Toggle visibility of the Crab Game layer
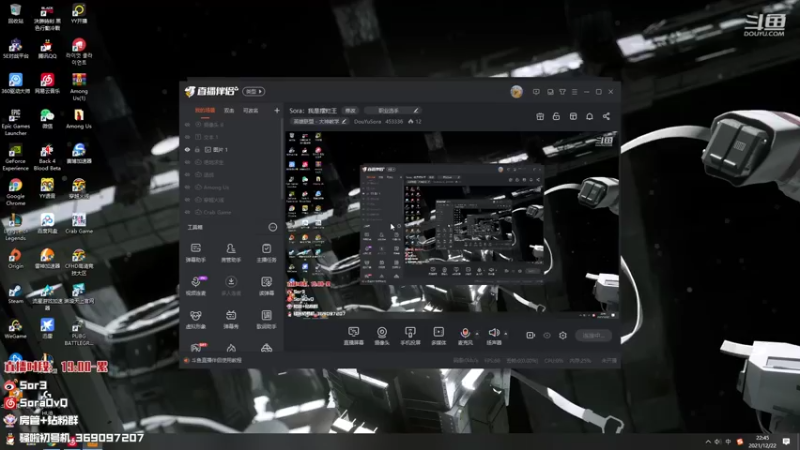The width and height of the screenshot is (800, 450). click(x=187, y=212)
